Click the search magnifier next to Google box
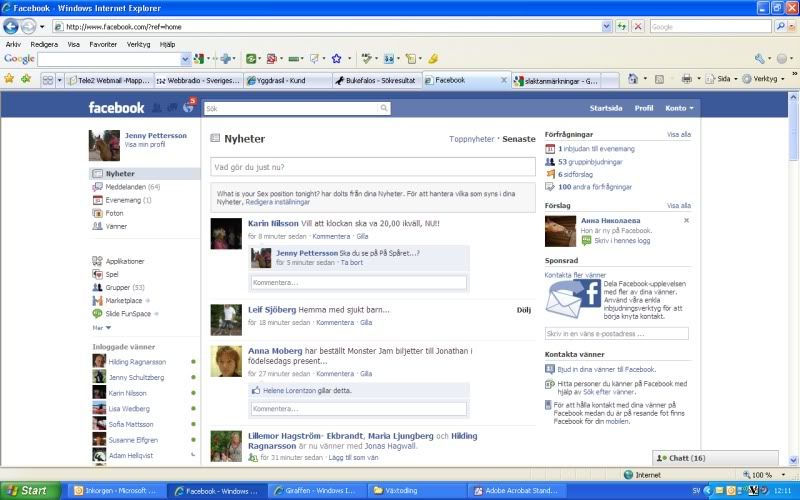800x500 pixels. [780, 26]
